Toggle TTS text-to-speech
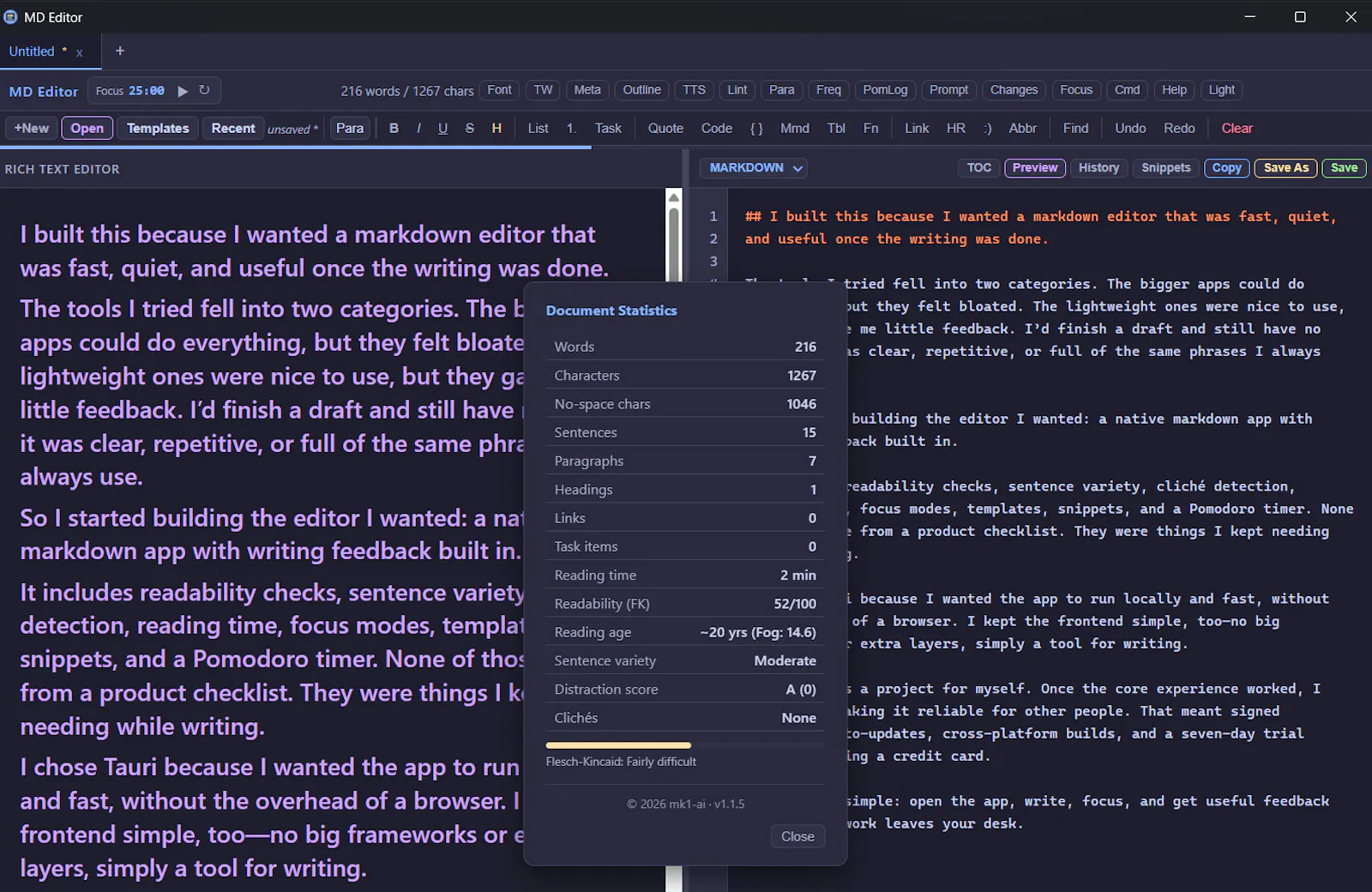Viewport: 1372px width, 892px height. (694, 90)
